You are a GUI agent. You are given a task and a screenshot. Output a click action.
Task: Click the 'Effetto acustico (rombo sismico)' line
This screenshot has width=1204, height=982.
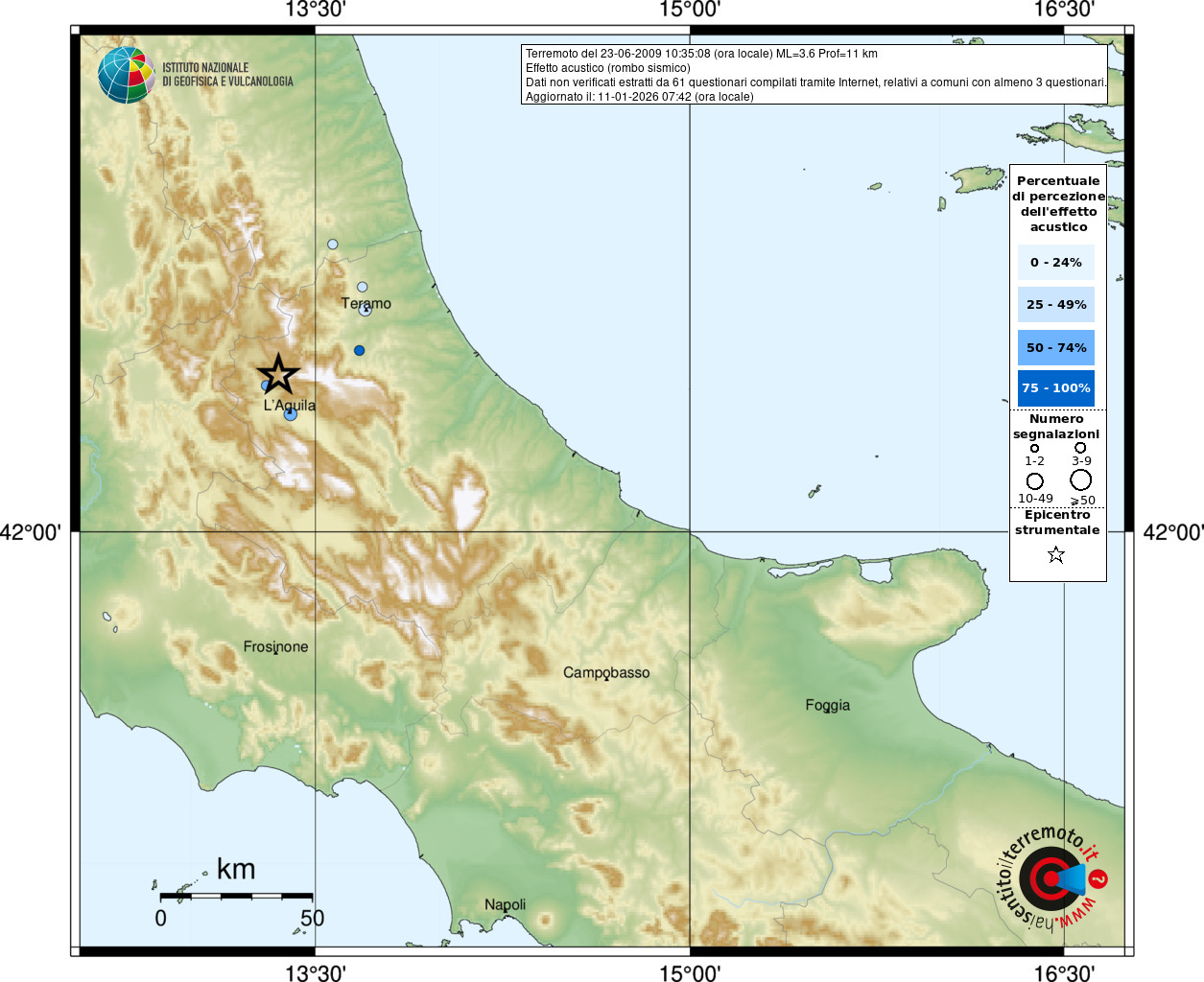607,68
